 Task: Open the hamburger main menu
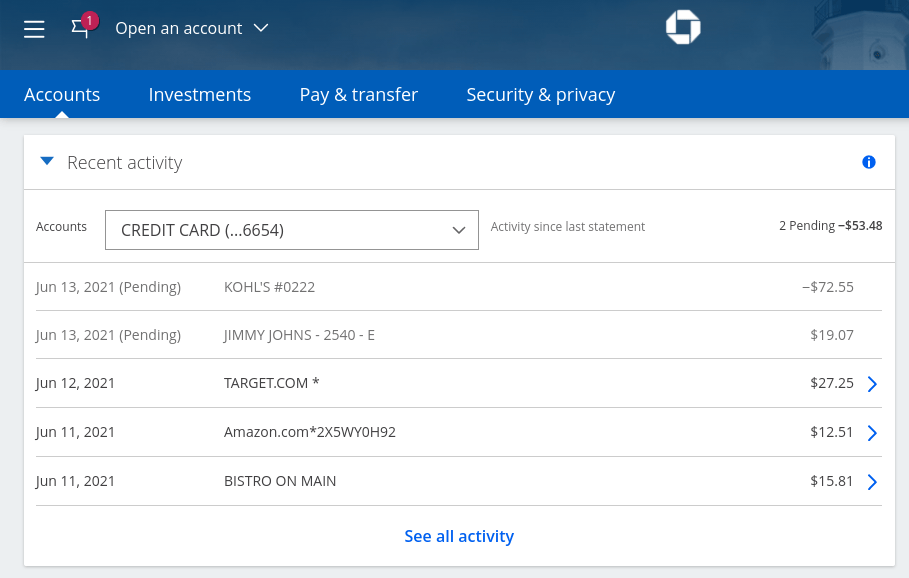tap(34, 29)
